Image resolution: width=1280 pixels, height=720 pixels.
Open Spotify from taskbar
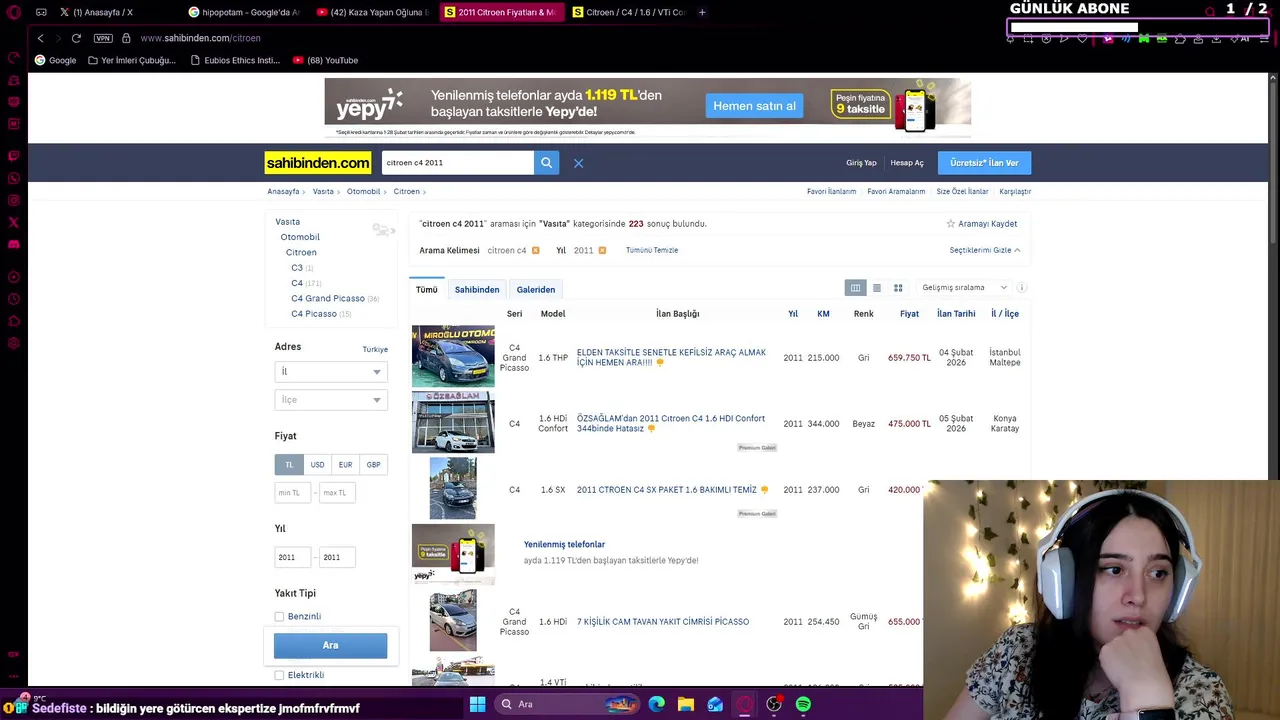point(803,704)
